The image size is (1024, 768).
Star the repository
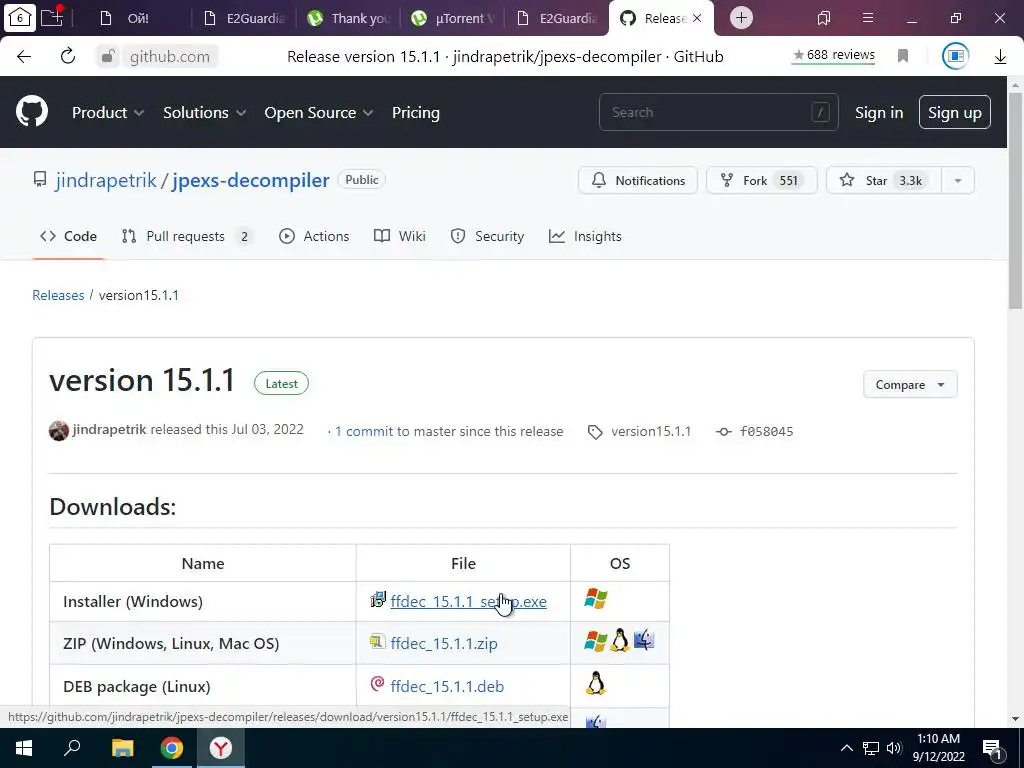pos(884,180)
